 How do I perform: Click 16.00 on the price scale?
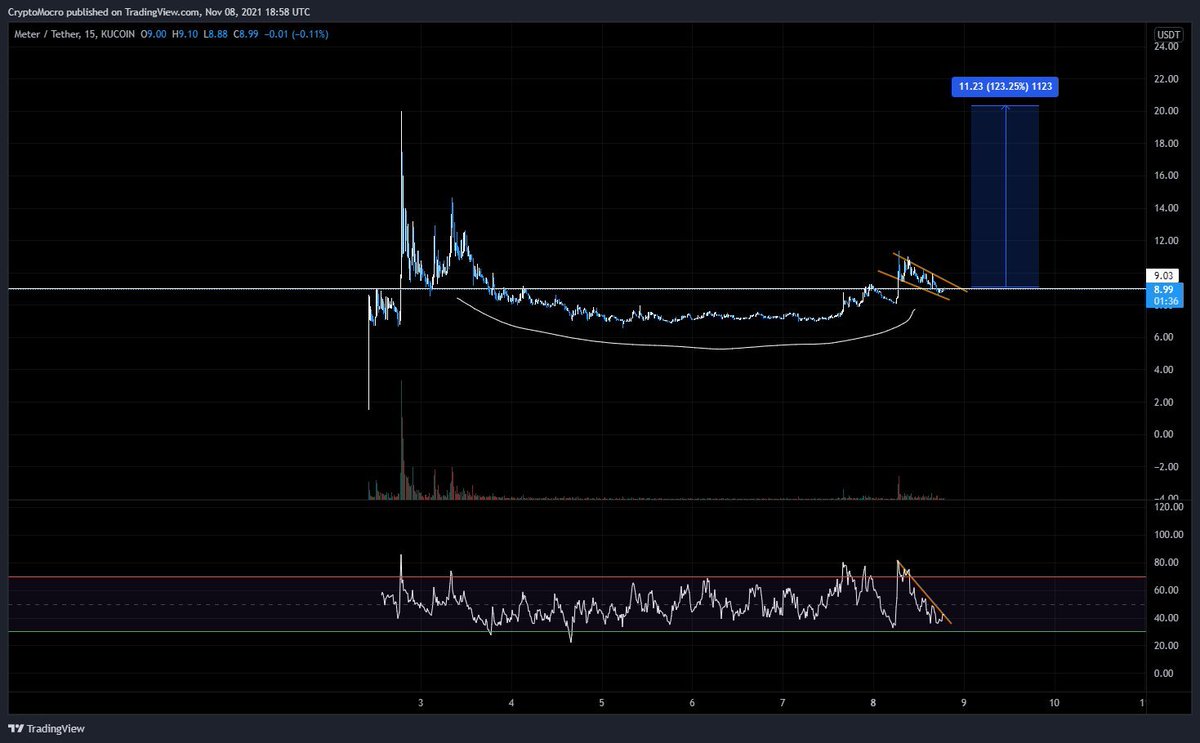[x=1164, y=176]
